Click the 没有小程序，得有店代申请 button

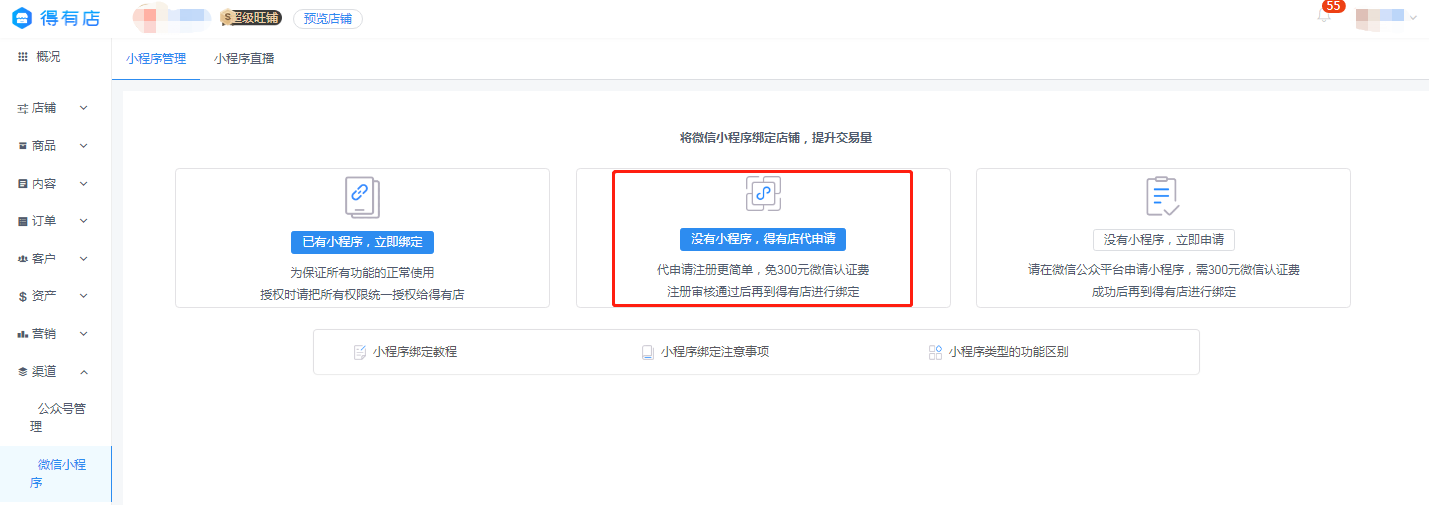pos(763,239)
